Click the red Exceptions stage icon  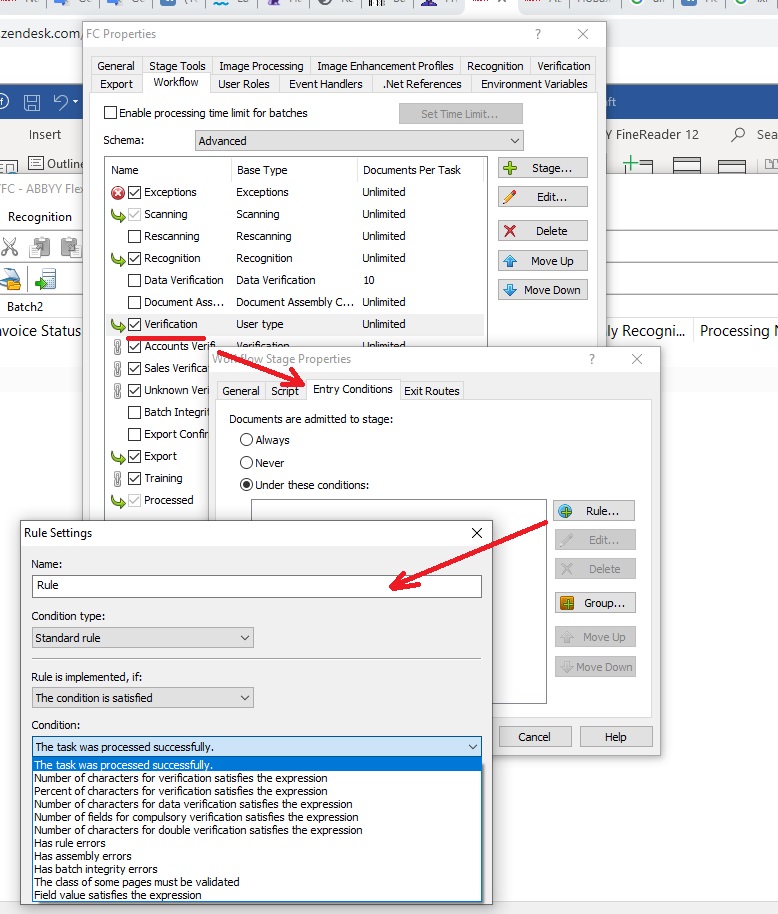click(x=117, y=192)
